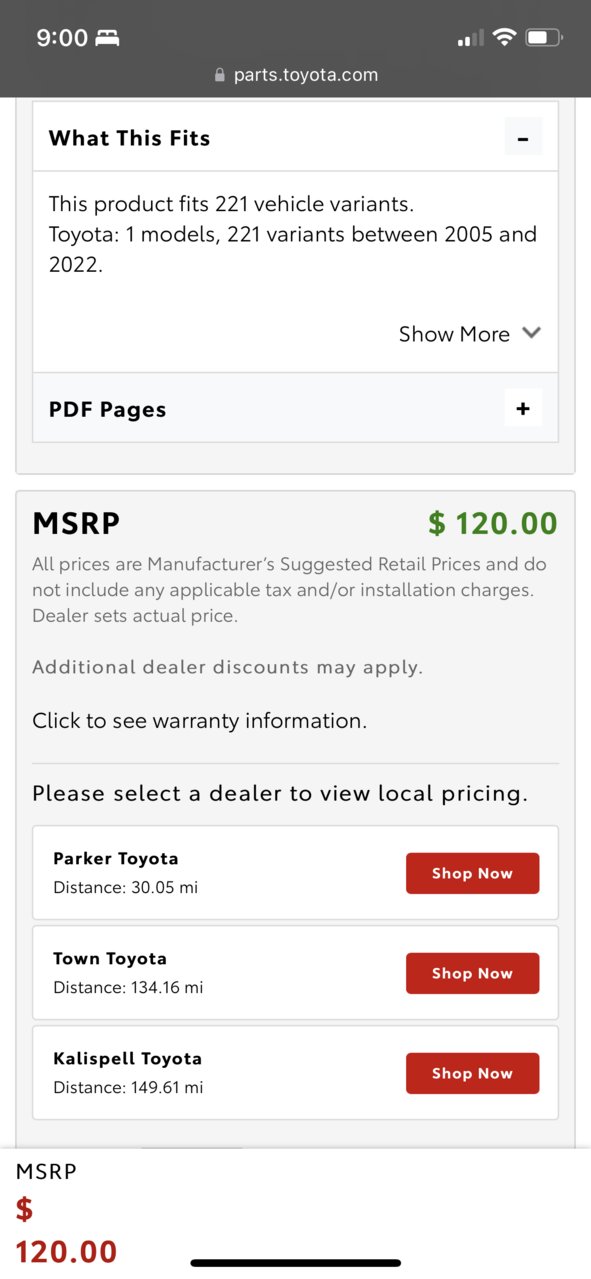Tap the parts.toyota.com address bar
Viewport: 591px width, 1279px height.
[x=296, y=75]
